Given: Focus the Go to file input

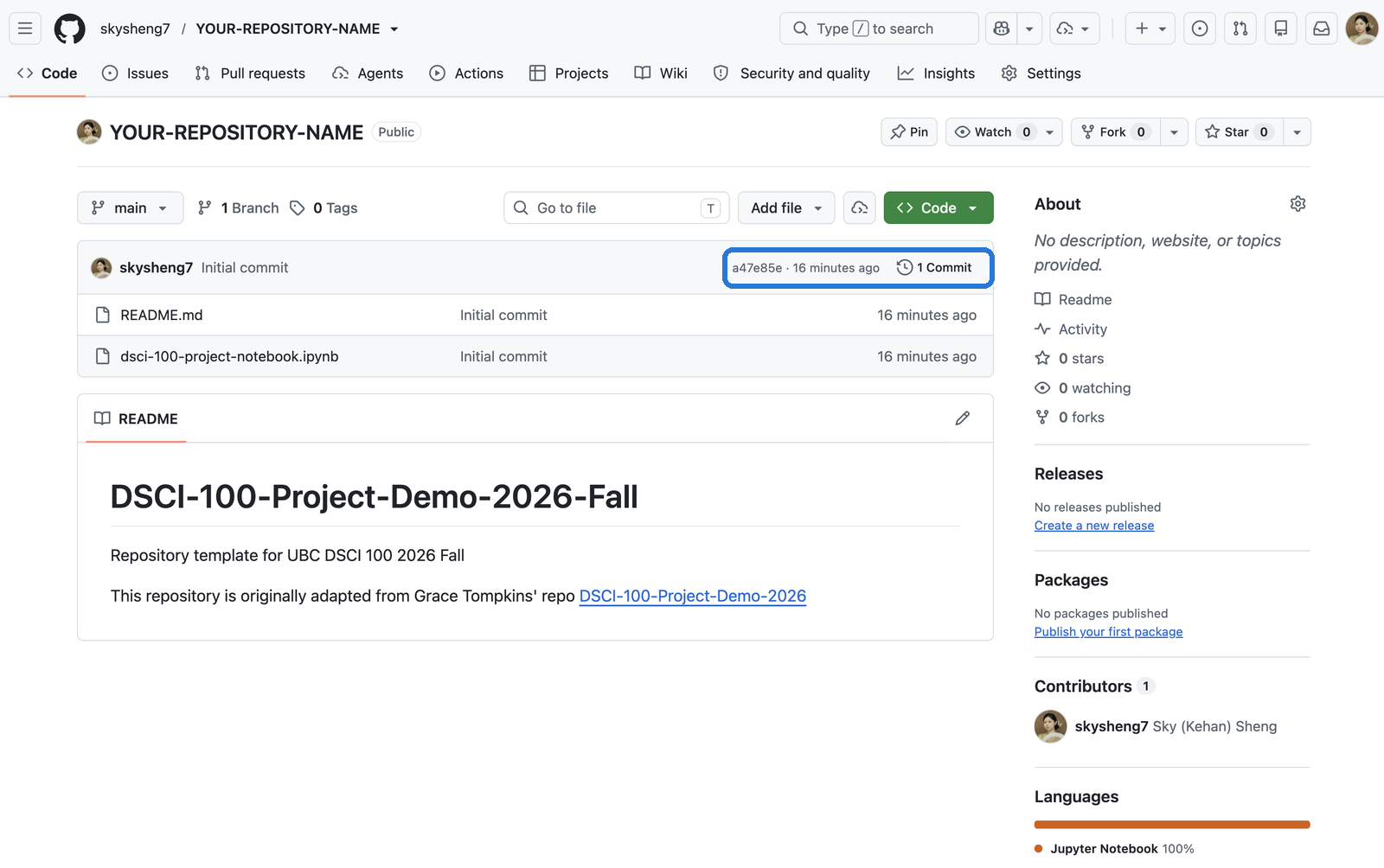Looking at the screenshot, I should 617,207.
